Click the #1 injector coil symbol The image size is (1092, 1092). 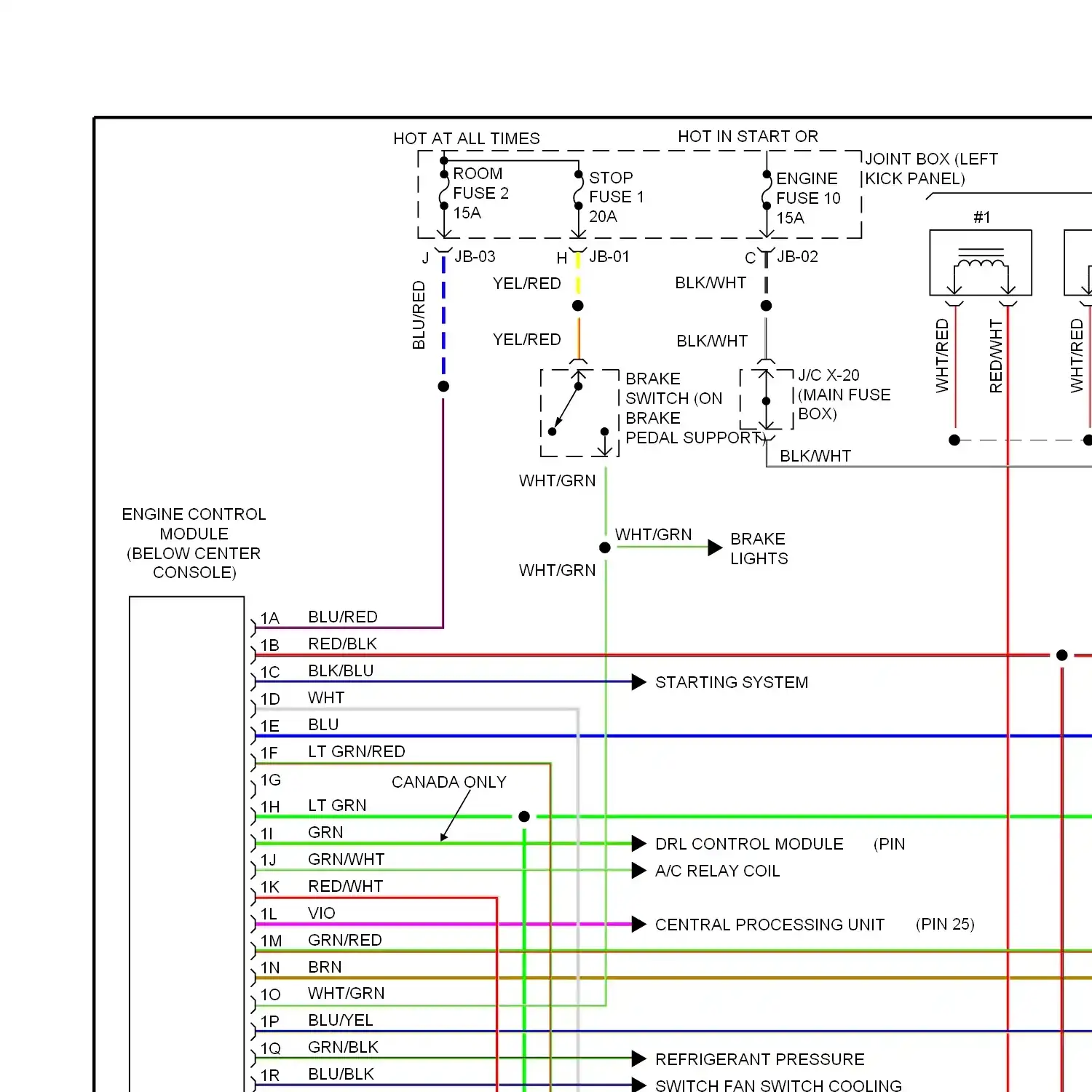click(x=981, y=263)
